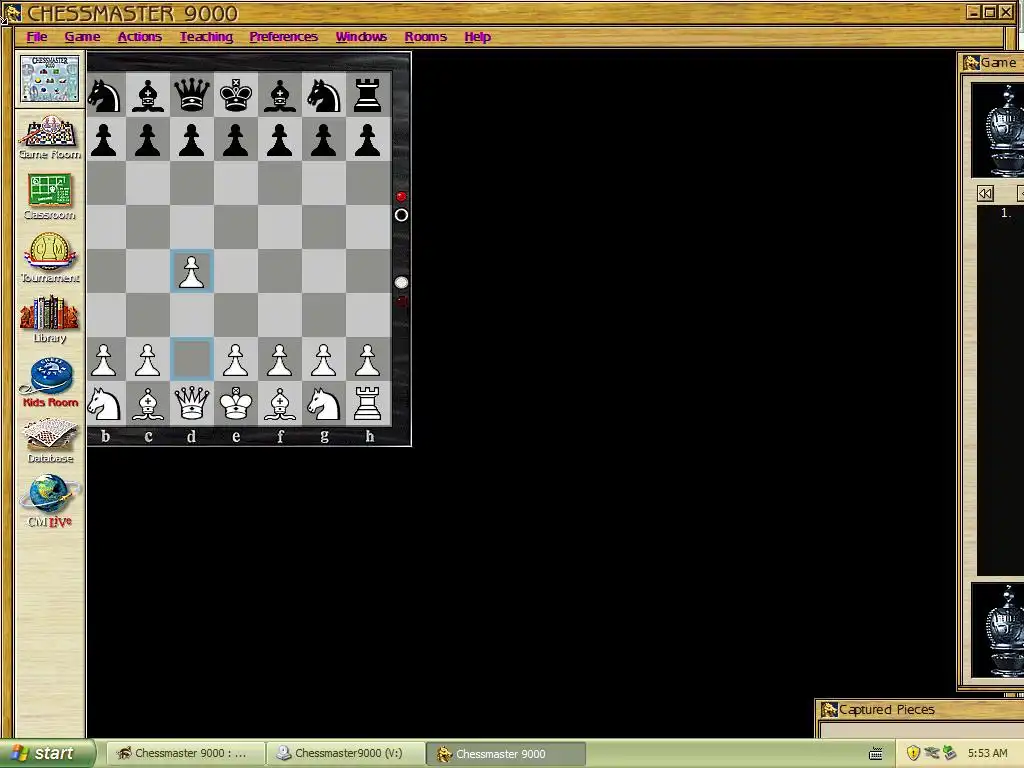Select the white knight on g1

[x=324, y=403]
